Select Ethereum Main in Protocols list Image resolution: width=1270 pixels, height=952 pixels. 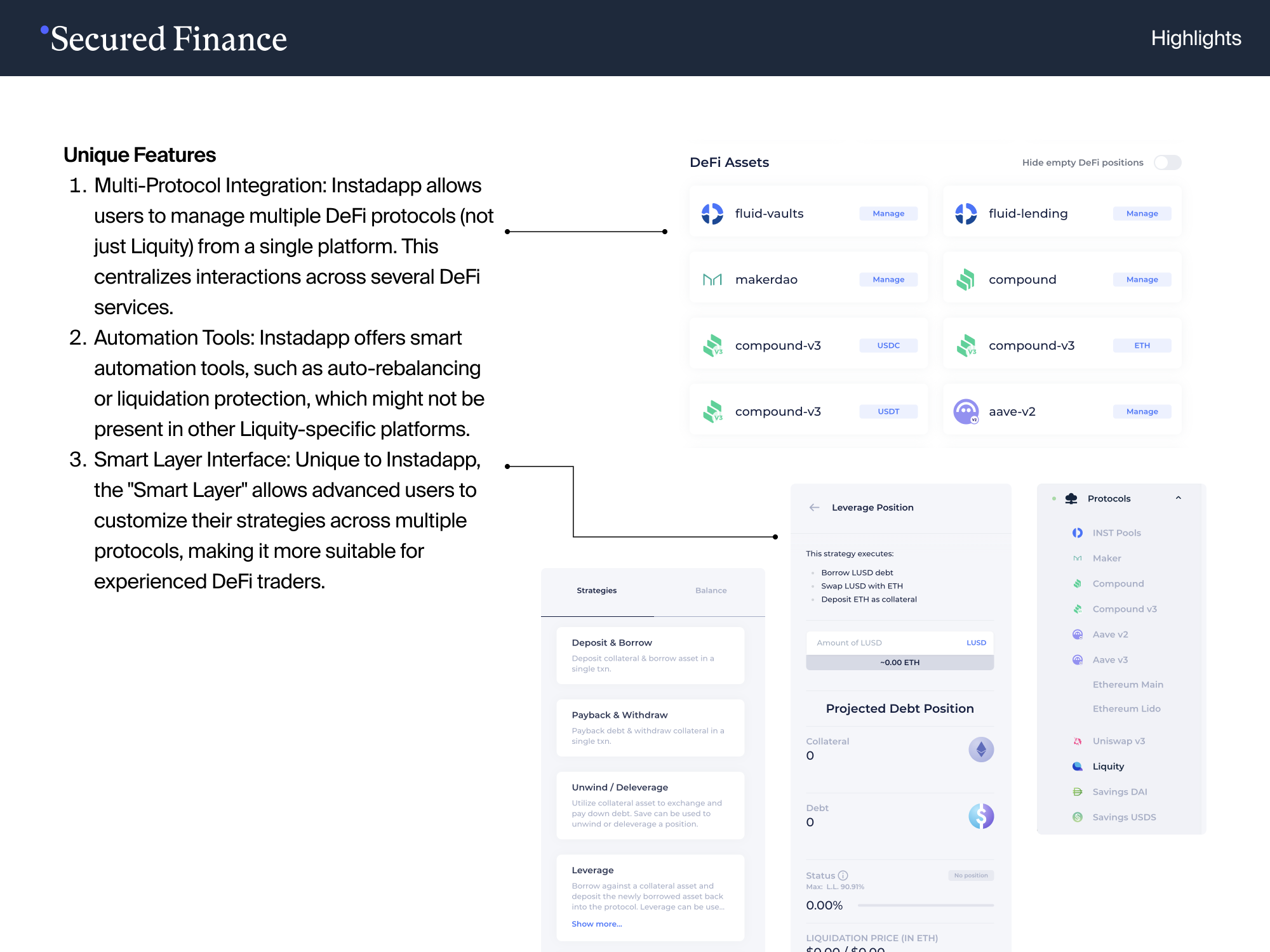[x=1128, y=685]
